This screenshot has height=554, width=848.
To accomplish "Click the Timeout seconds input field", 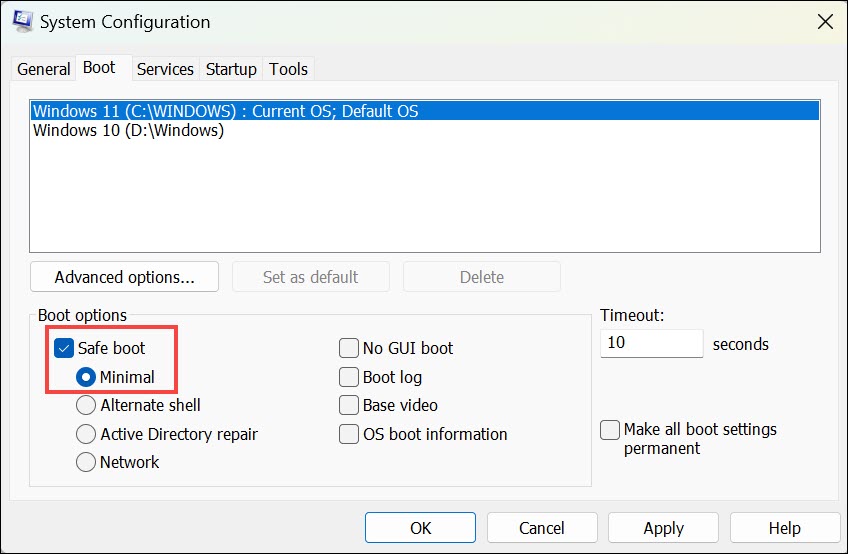I will pos(651,343).
